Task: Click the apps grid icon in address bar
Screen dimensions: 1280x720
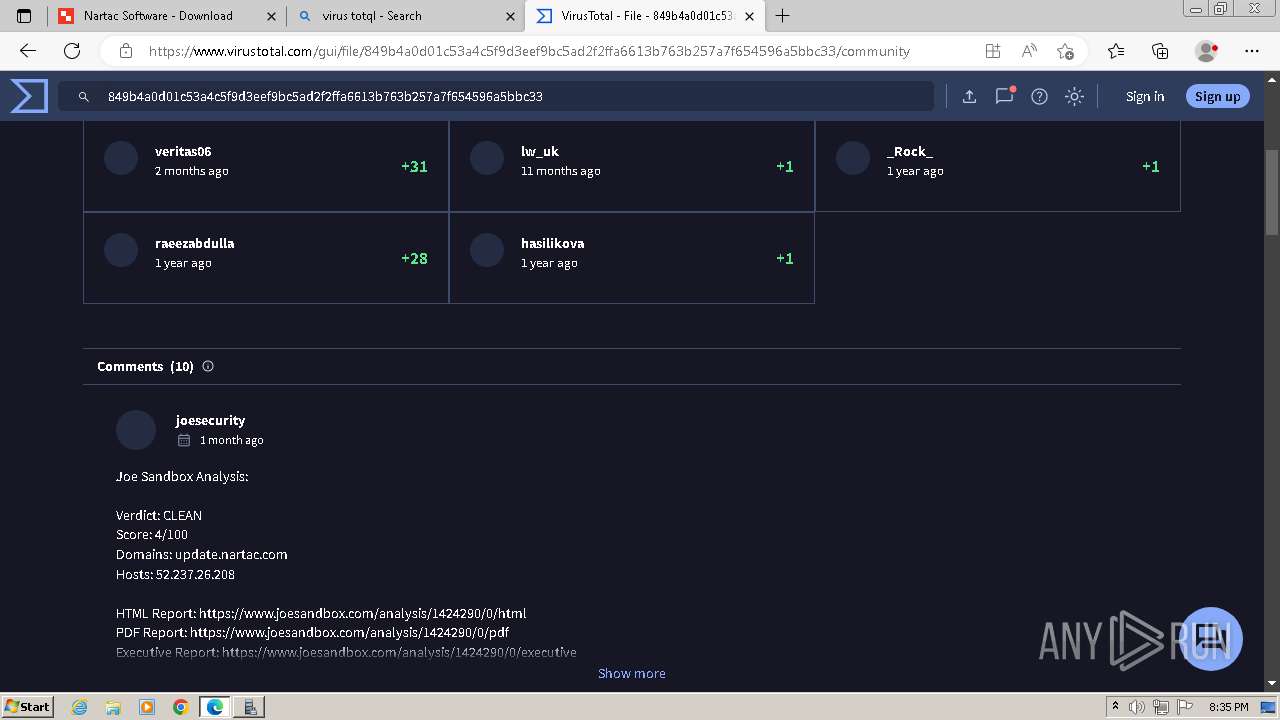Action: pyautogui.click(x=992, y=51)
